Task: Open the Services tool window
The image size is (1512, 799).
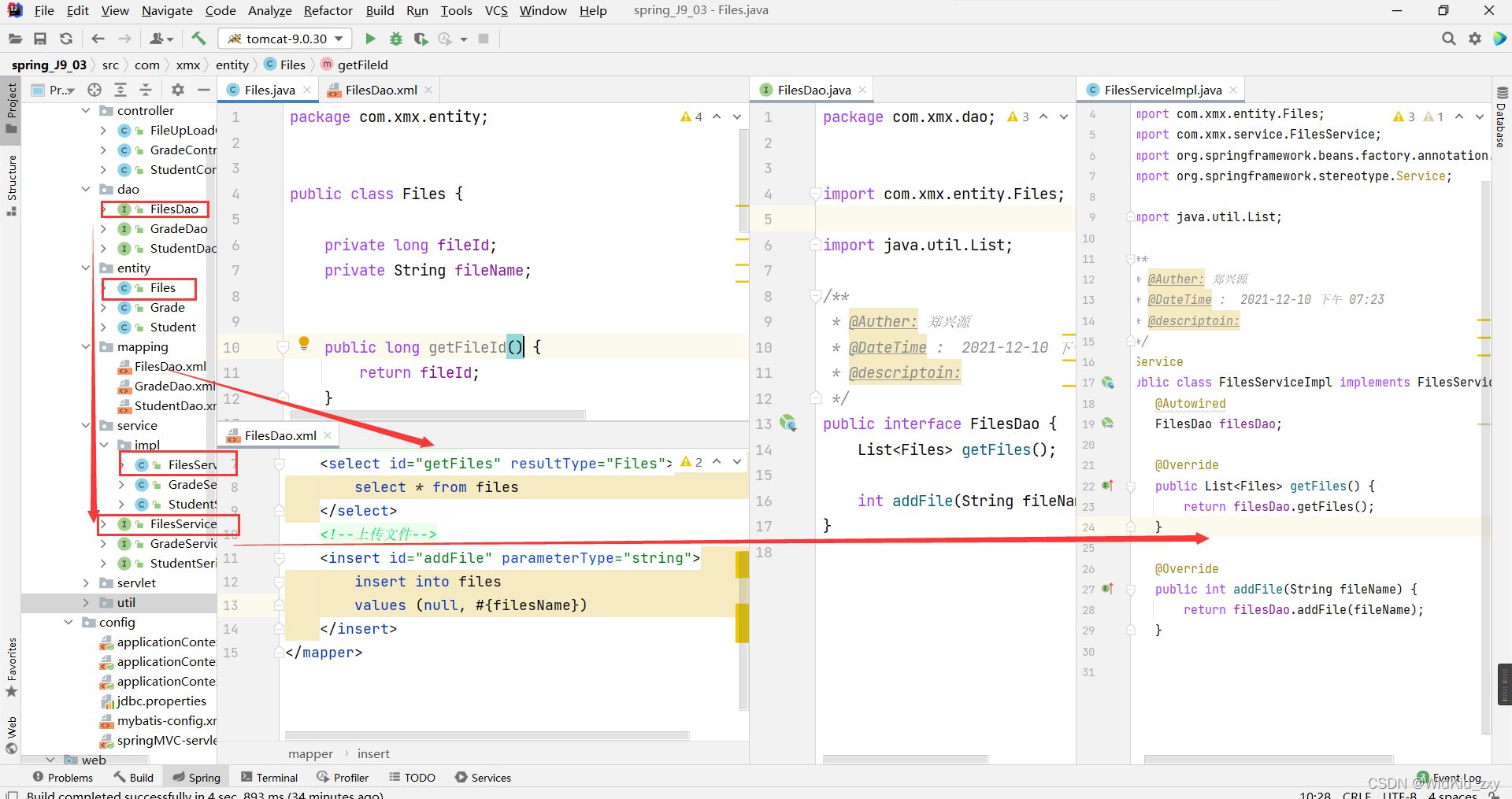Action: pyautogui.click(x=483, y=777)
